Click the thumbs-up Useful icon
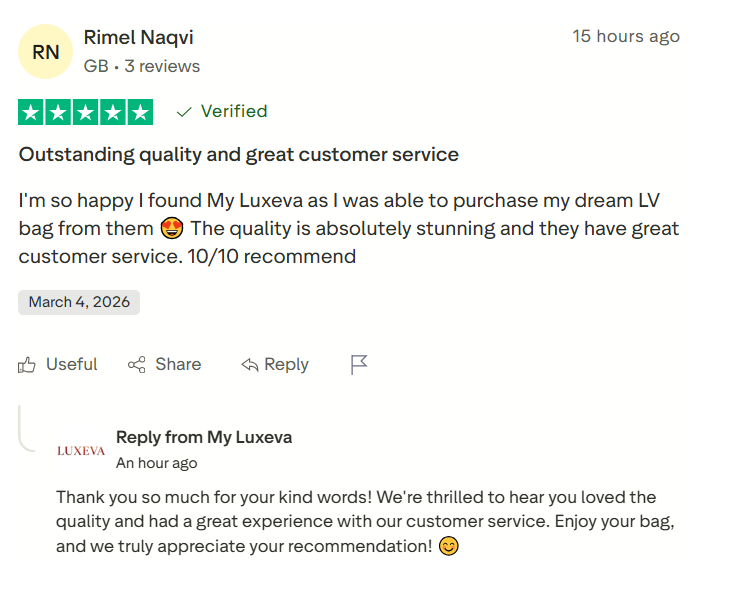732x612 pixels. 27,365
